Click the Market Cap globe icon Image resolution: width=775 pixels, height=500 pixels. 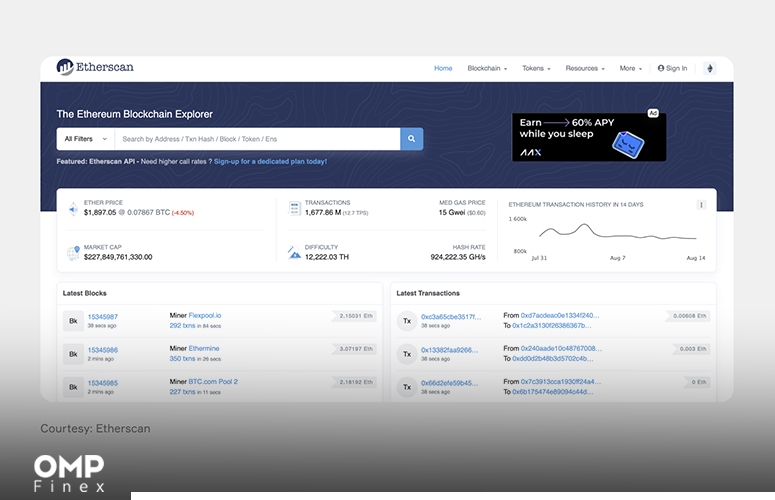73,253
